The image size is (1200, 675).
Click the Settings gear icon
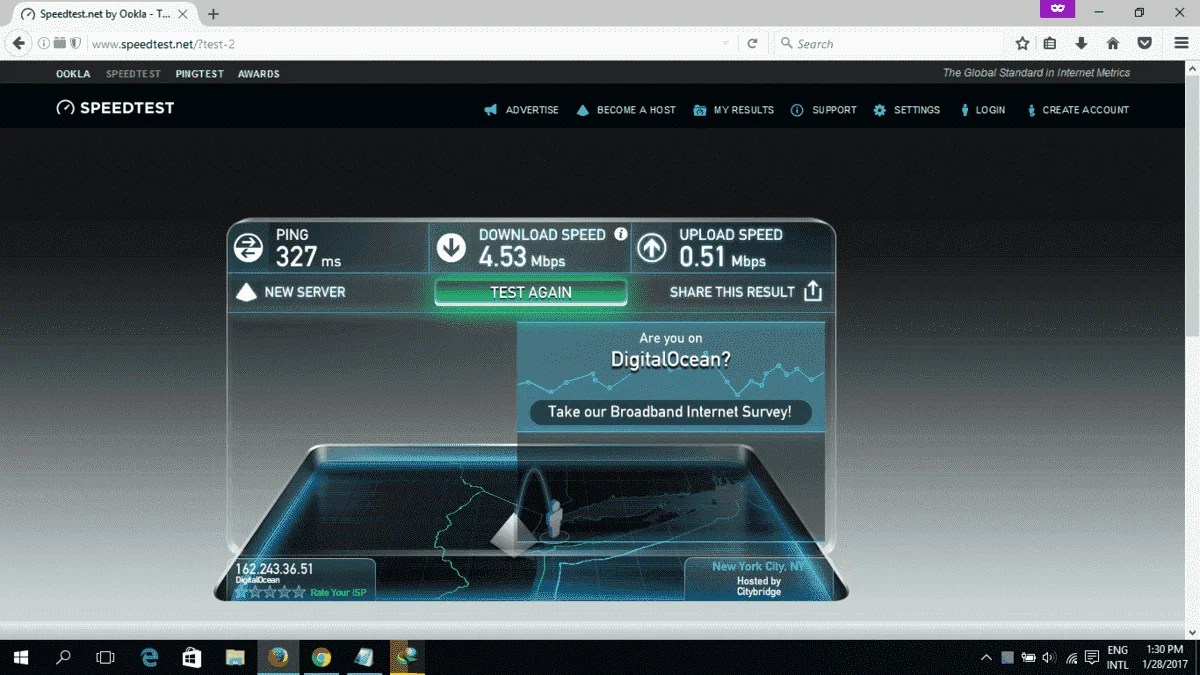(879, 110)
